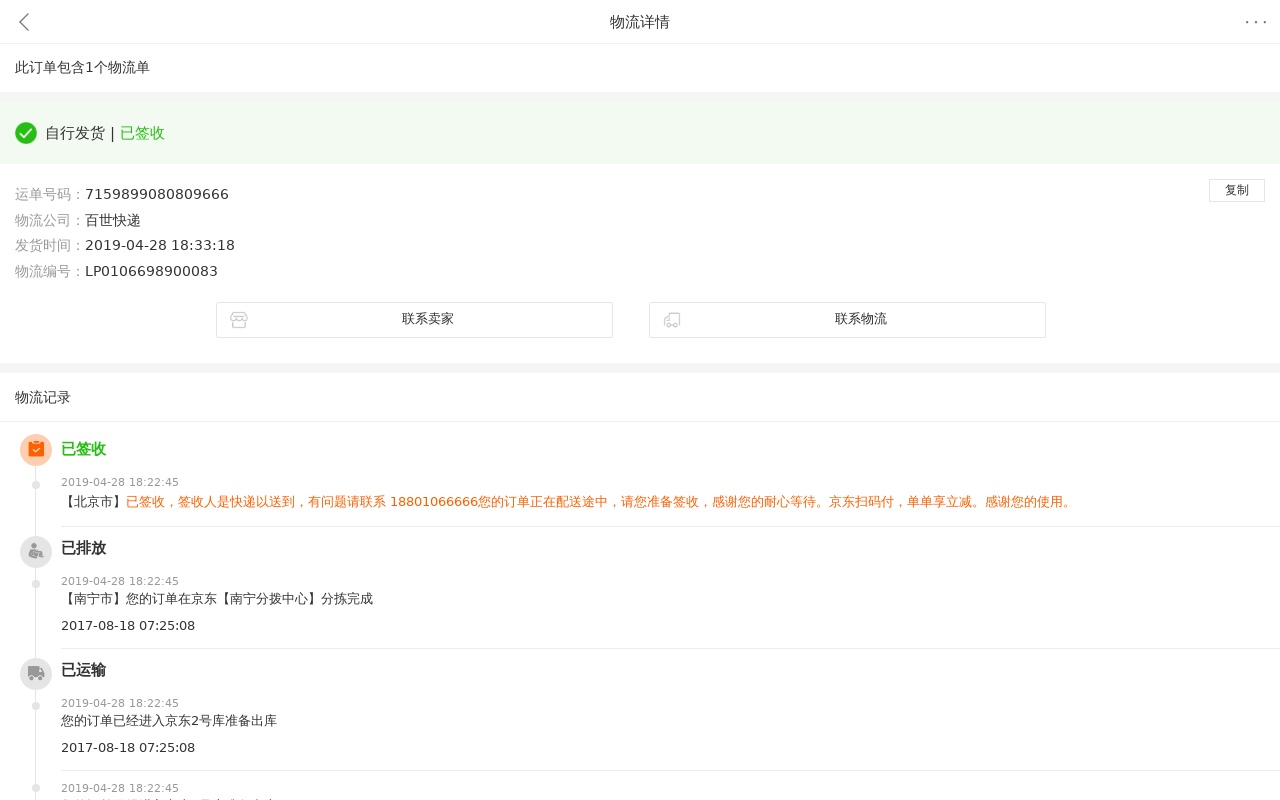The width and height of the screenshot is (1280, 800).
Task: Click the 南宁分拨中心 sorting record entry
Action: point(217,599)
